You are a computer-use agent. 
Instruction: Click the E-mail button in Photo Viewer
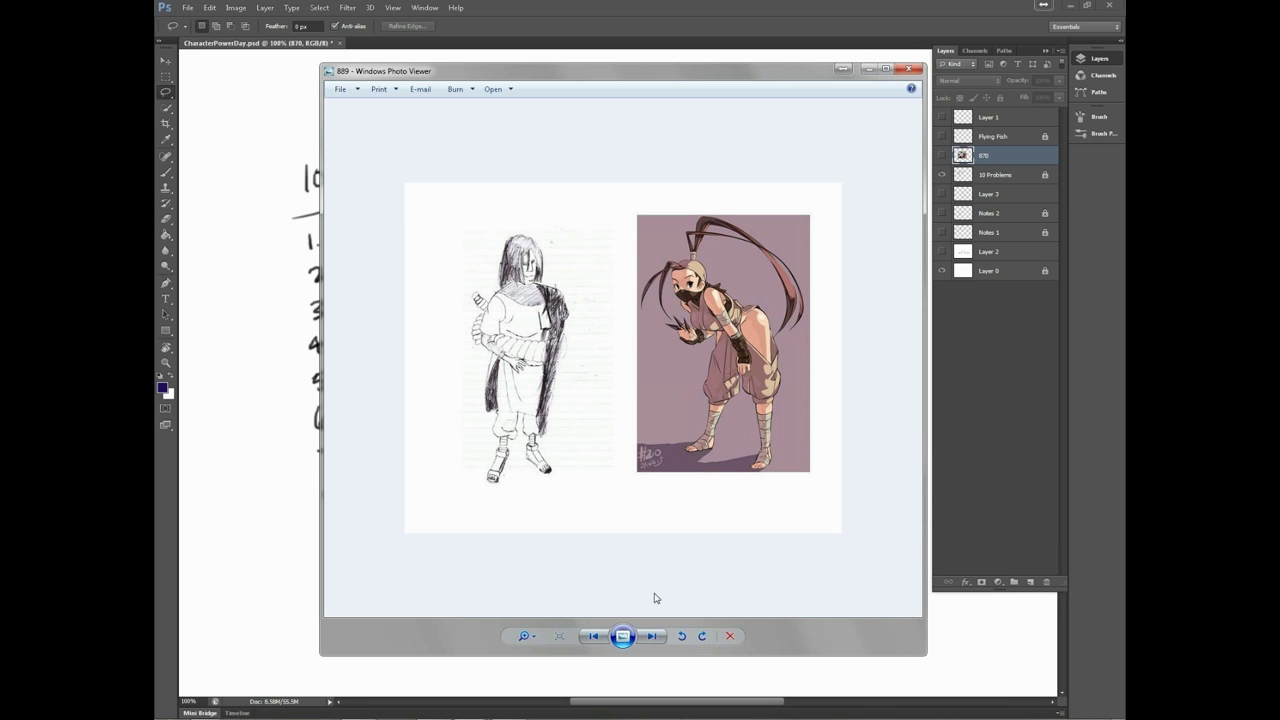(x=420, y=89)
